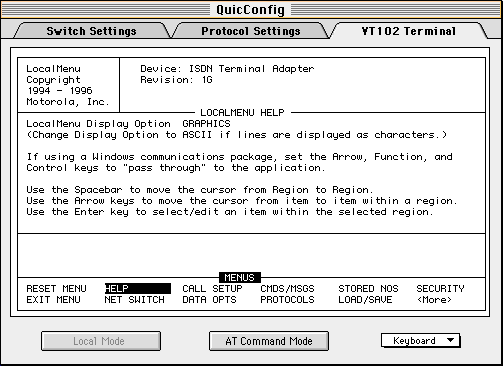Image resolution: width=503 pixels, height=366 pixels.
Task: Select RESET MENU in the terminal
Action: tap(56, 289)
